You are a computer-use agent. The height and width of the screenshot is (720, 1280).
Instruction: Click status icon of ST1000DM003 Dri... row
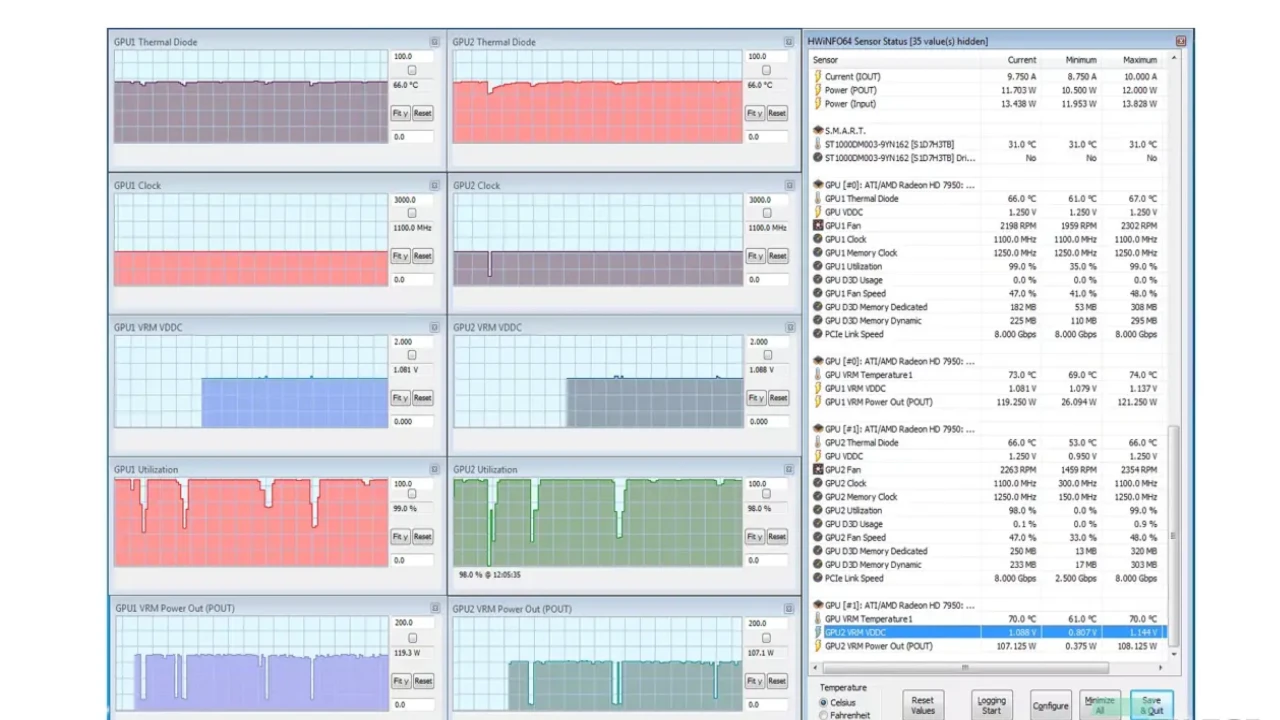click(818, 157)
